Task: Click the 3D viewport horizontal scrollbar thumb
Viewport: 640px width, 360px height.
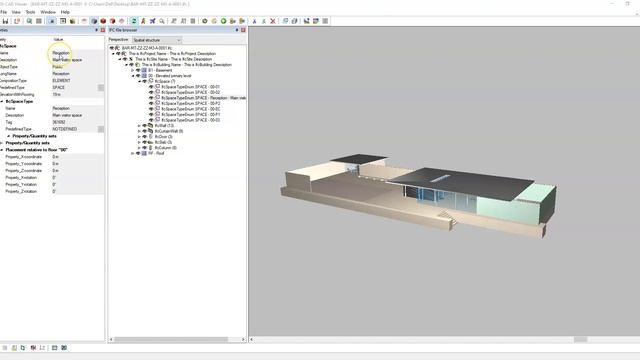Action: coord(580,339)
